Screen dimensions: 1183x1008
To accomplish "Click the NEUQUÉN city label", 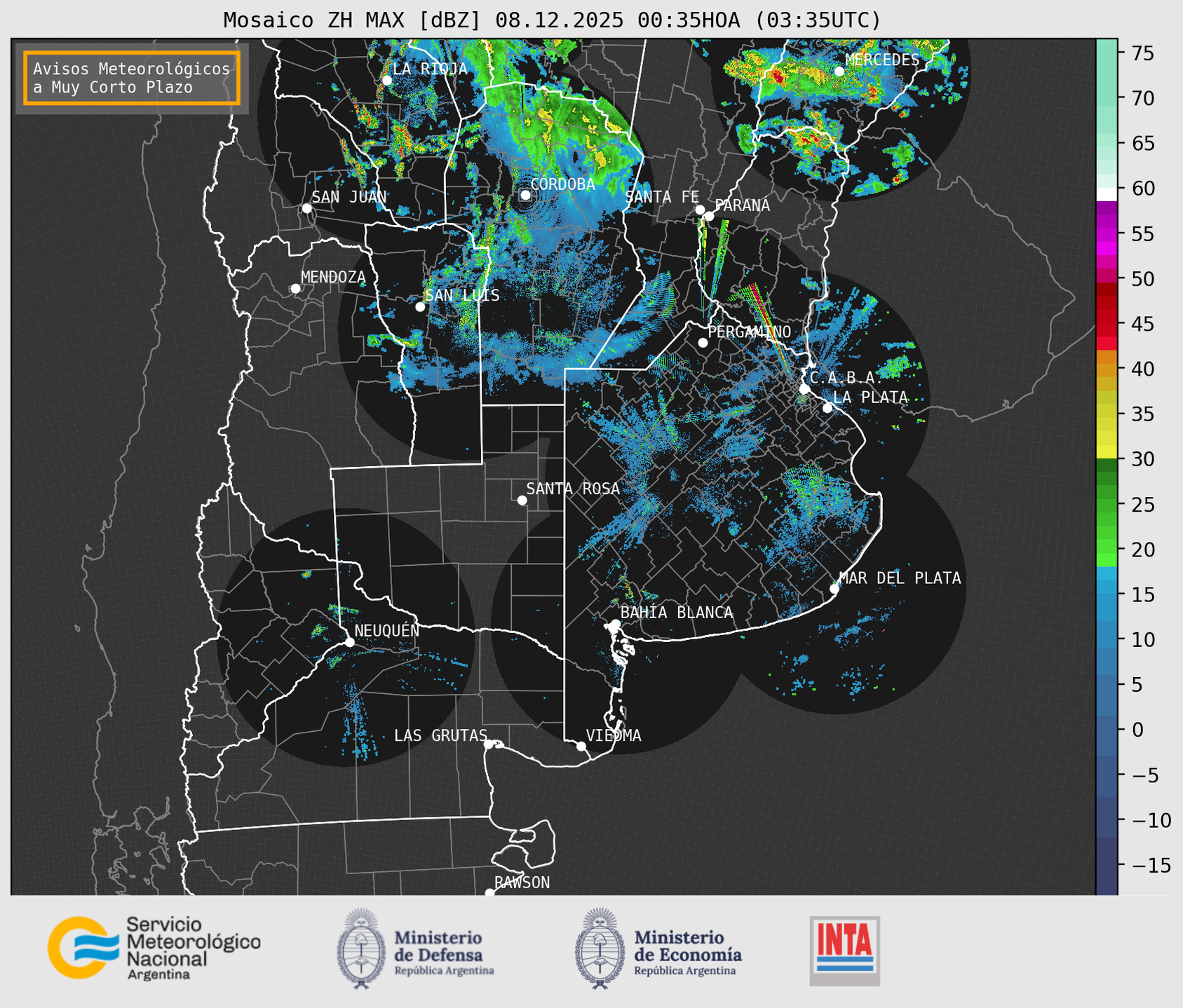I will pyautogui.click(x=387, y=630).
